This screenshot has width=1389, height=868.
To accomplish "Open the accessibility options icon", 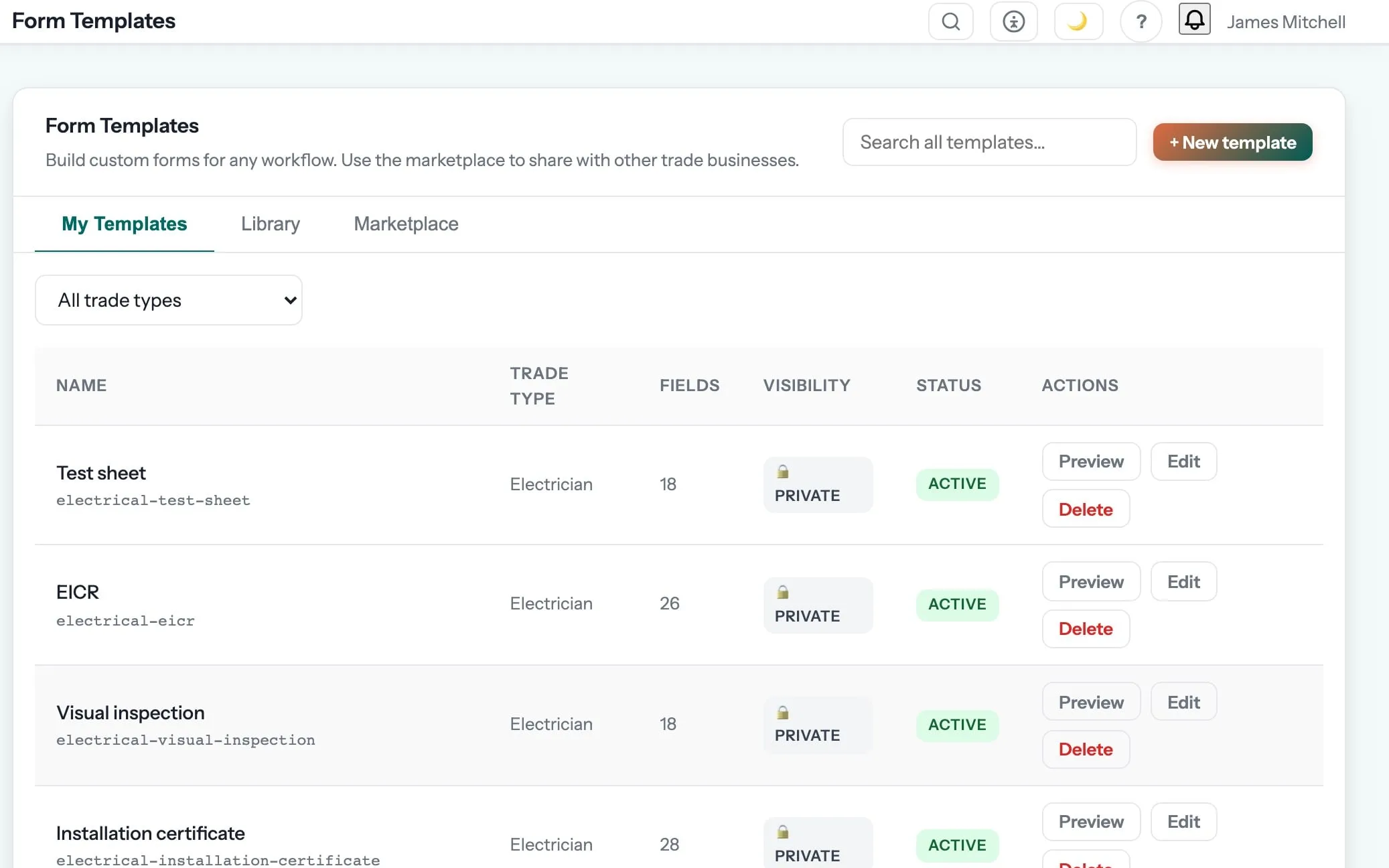I will point(1013,22).
